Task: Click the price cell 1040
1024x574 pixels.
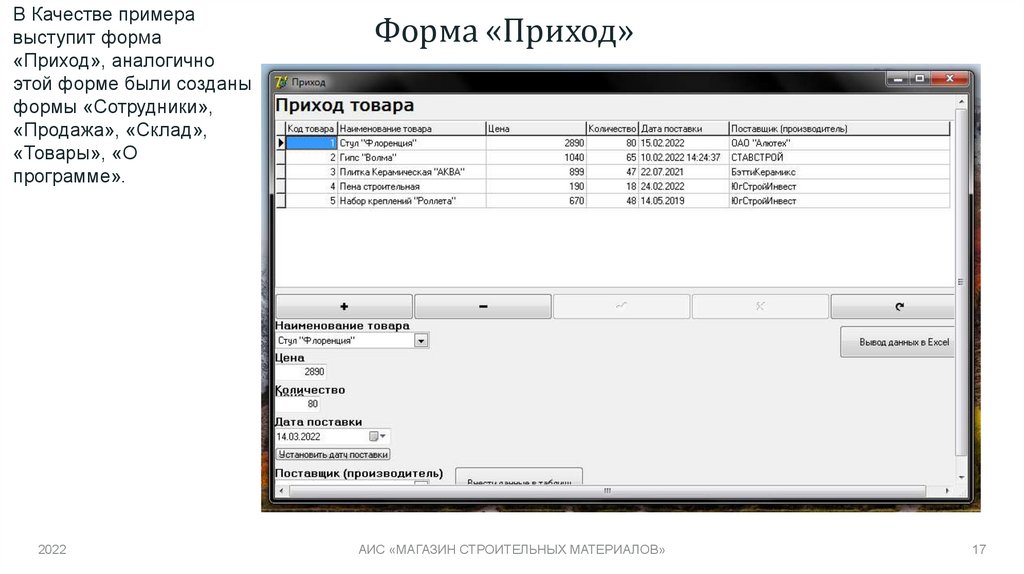Action: coord(536,157)
